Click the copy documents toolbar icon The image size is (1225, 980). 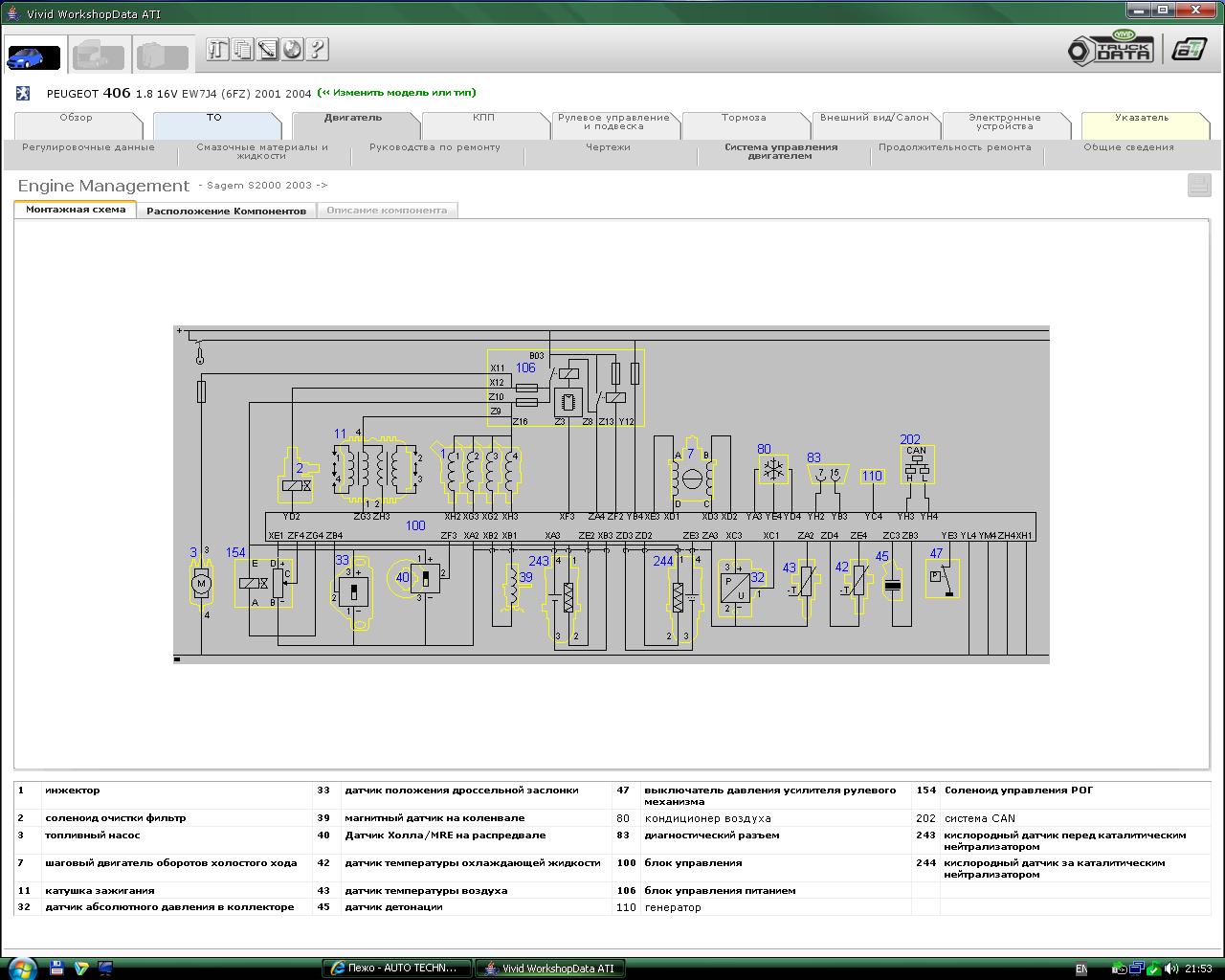coord(243,50)
